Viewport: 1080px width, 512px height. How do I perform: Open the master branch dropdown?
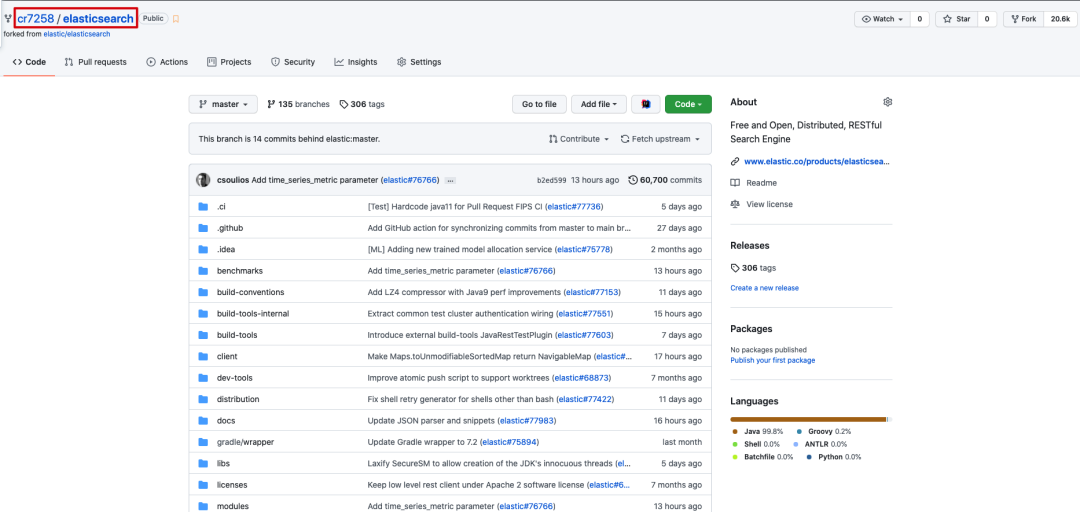224,104
